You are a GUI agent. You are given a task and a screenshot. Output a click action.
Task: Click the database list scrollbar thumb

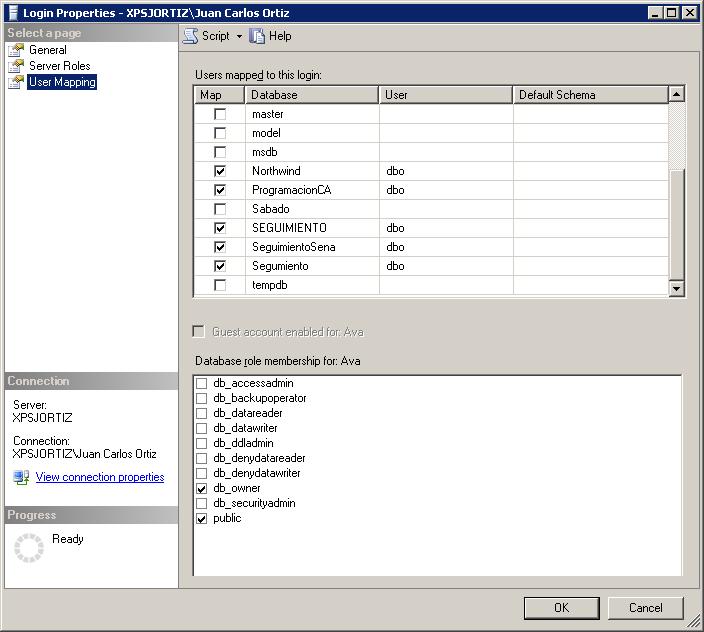click(x=676, y=224)
